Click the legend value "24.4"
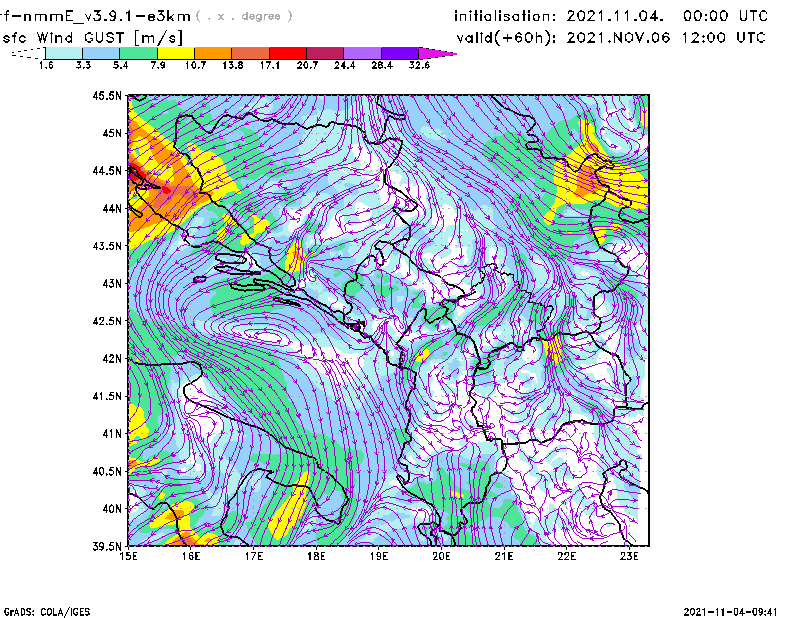800x618 pixels. click(x=344, y=65)
